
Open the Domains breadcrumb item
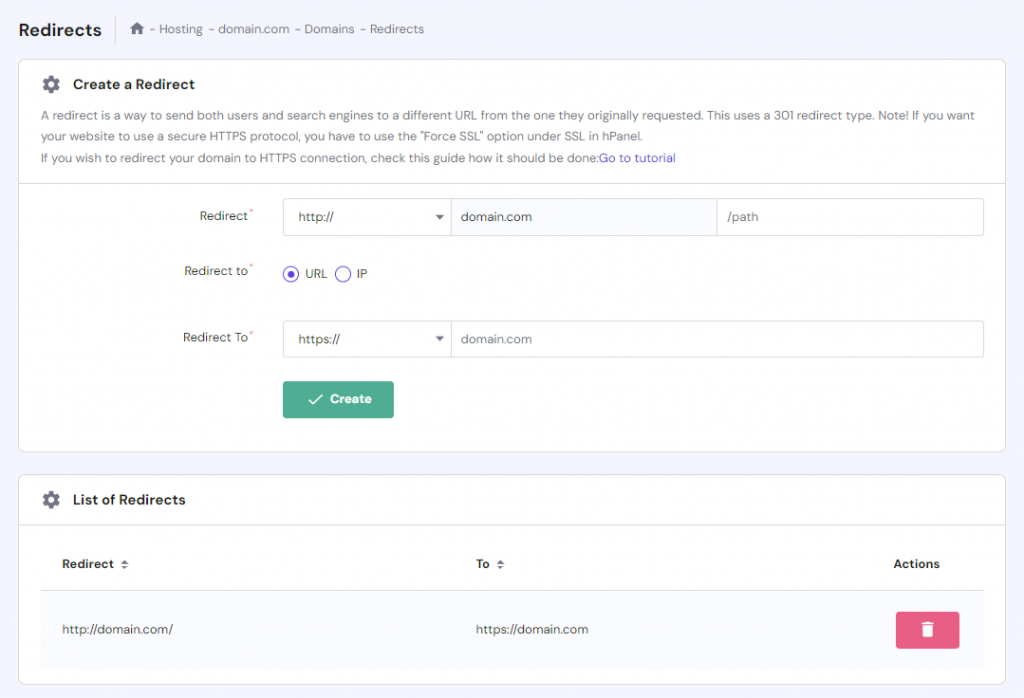tap(330, 29)
